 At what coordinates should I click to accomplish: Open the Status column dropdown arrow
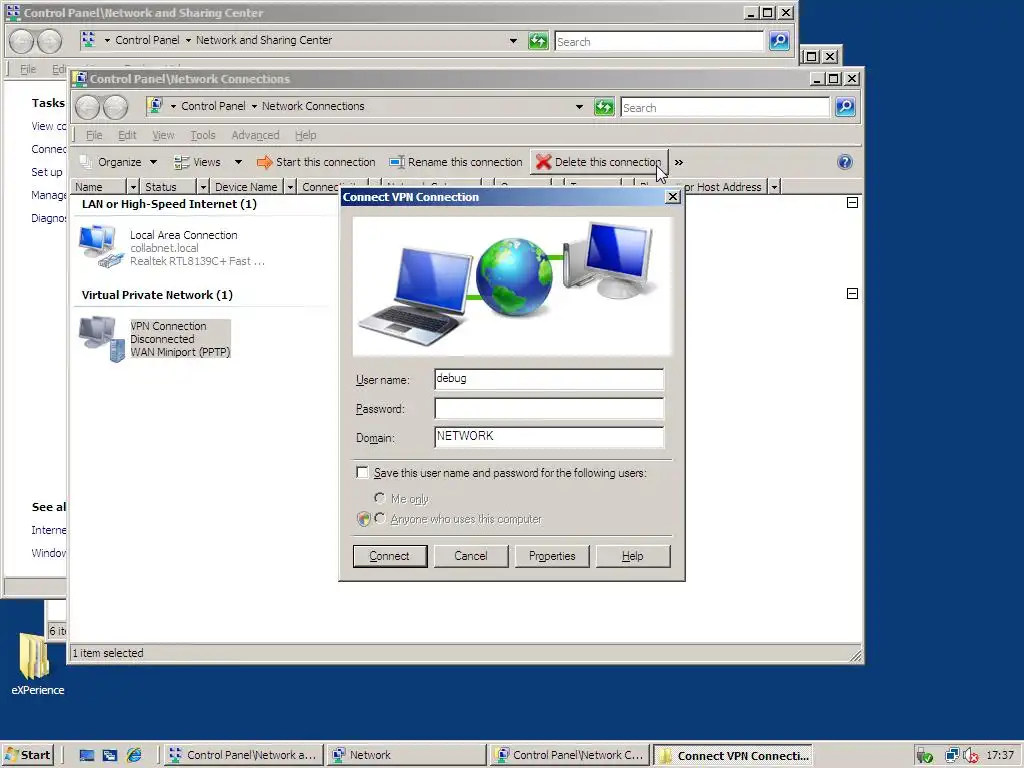202,187
